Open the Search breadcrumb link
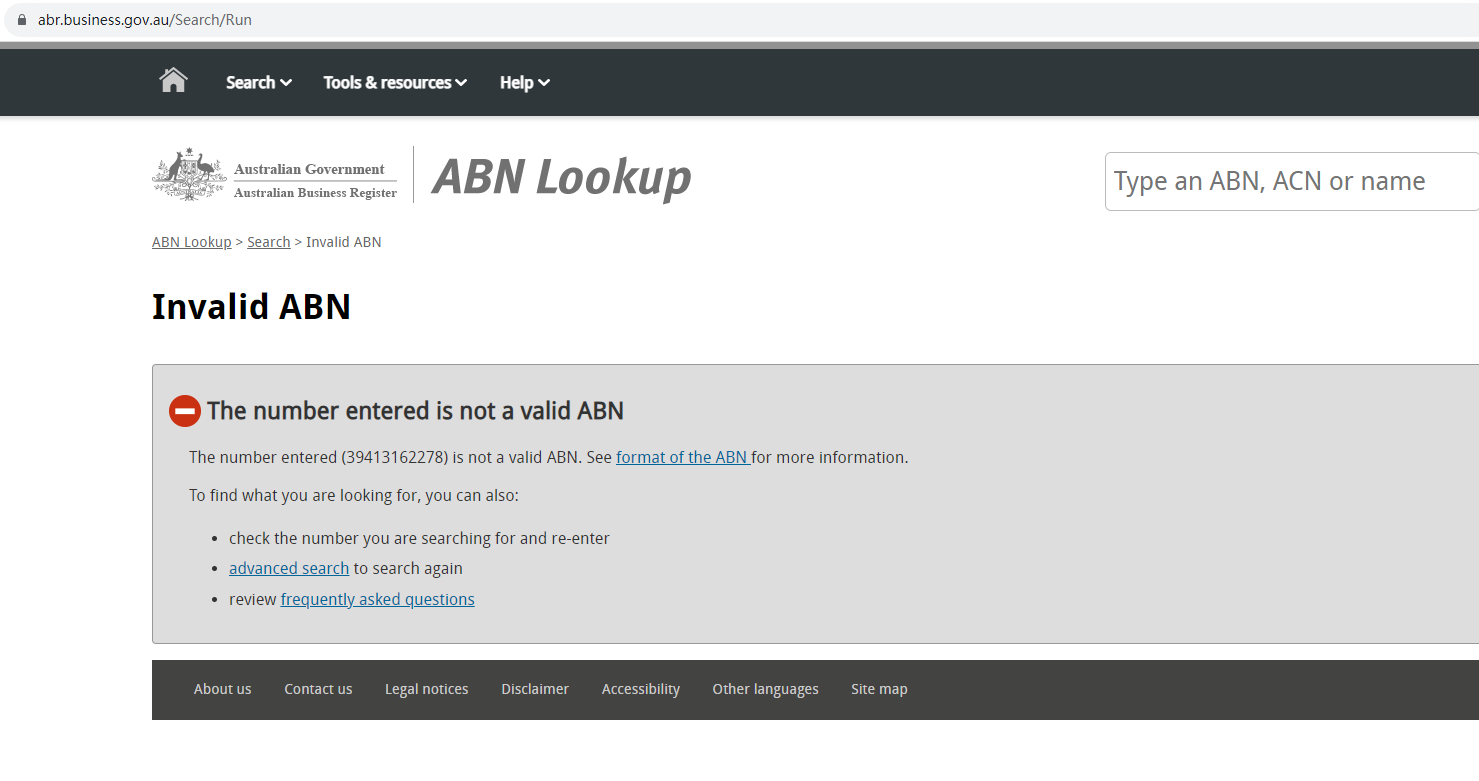Image resolution: width=1479 pixels, height=781 pixels. point(269,242)
